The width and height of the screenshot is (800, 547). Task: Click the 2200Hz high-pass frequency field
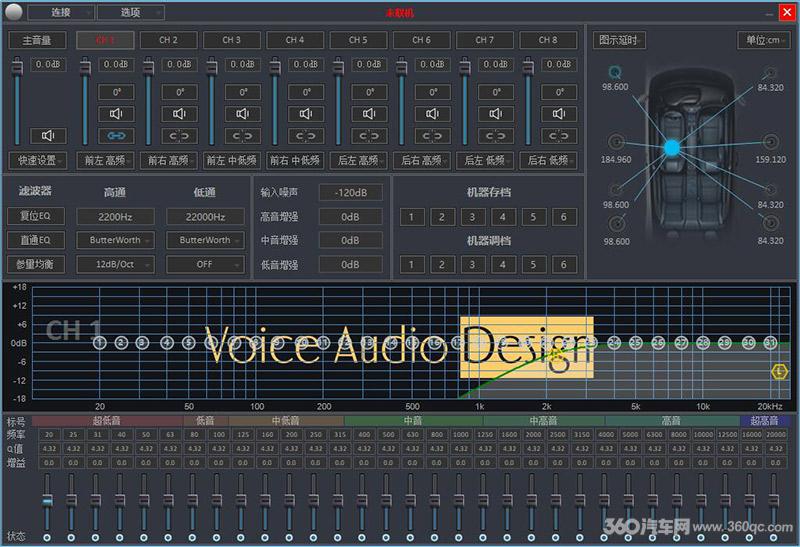pos(115,216)
